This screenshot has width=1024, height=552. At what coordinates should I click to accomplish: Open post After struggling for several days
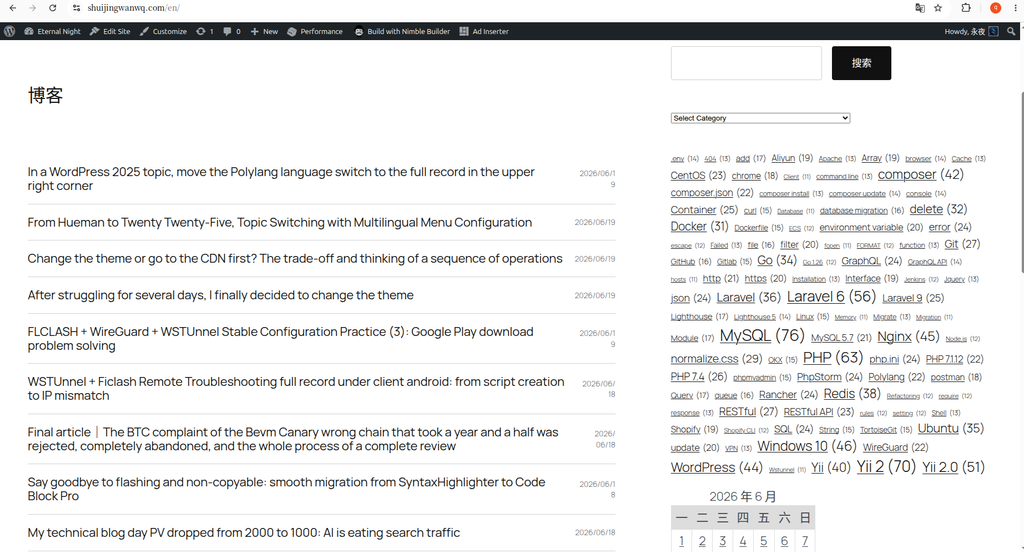[x=220, y=295]
